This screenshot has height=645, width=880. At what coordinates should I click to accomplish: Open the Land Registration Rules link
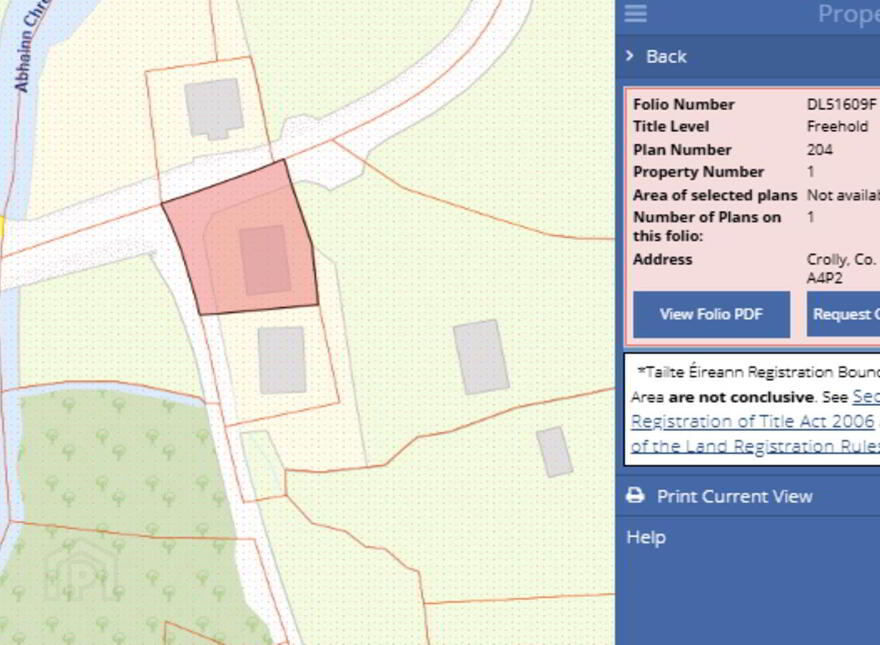755,446
